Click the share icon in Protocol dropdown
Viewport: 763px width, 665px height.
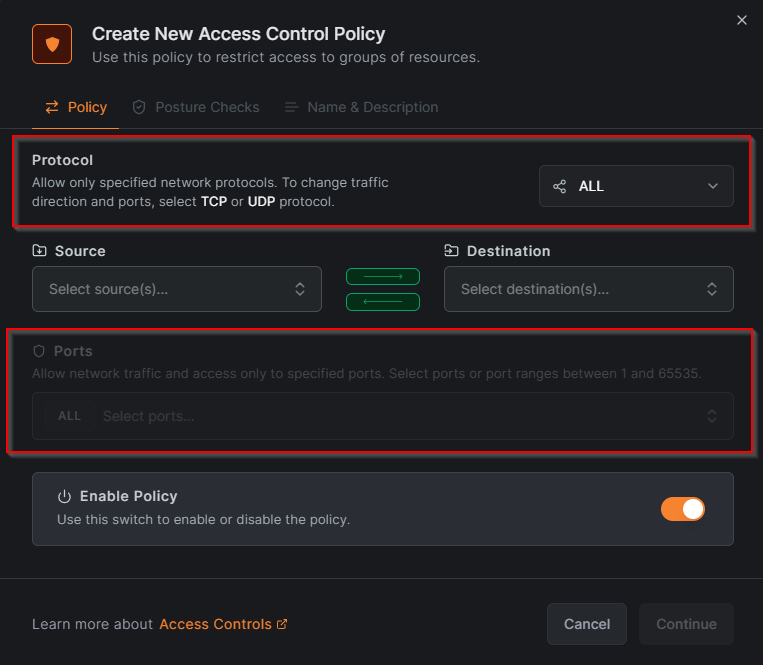[560, 186]
